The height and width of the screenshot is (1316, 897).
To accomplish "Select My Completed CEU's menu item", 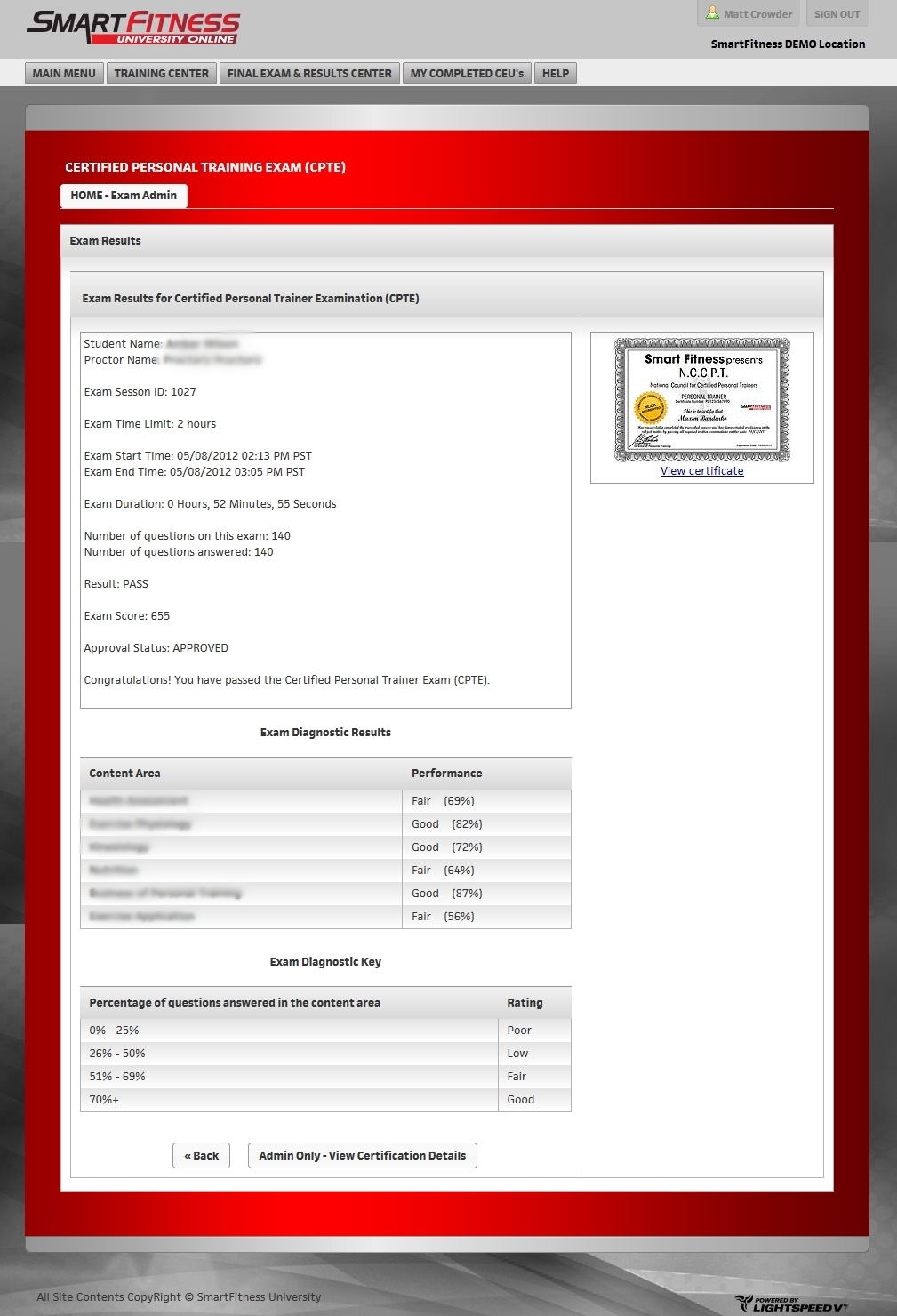I will (467, 74).
